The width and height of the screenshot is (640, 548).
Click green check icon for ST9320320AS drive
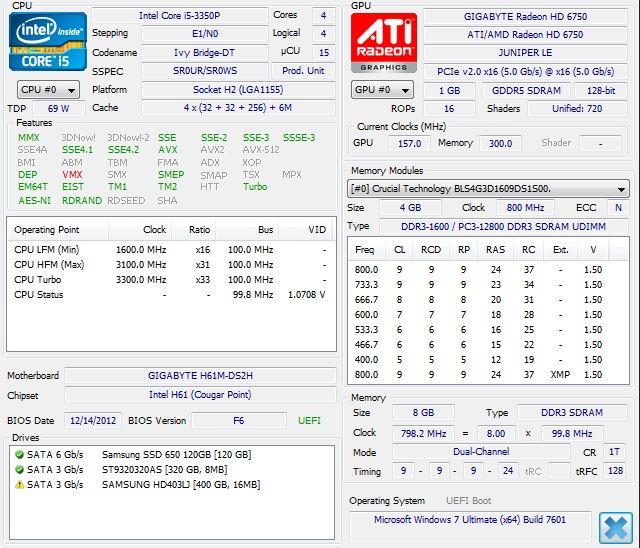(20, 470)
